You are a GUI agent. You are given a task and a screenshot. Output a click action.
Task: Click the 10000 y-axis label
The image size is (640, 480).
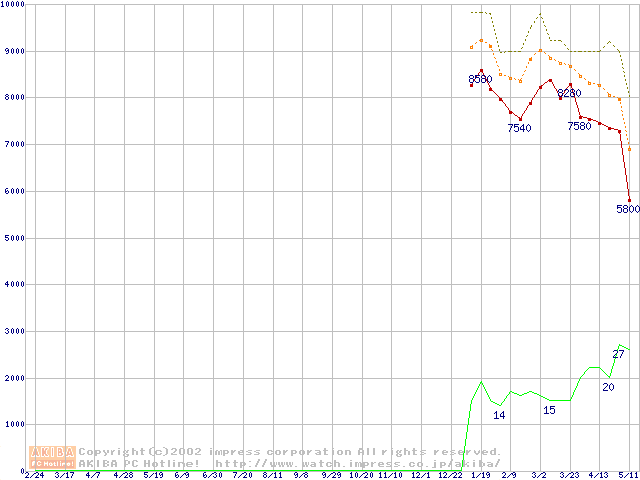click(14, 4)
